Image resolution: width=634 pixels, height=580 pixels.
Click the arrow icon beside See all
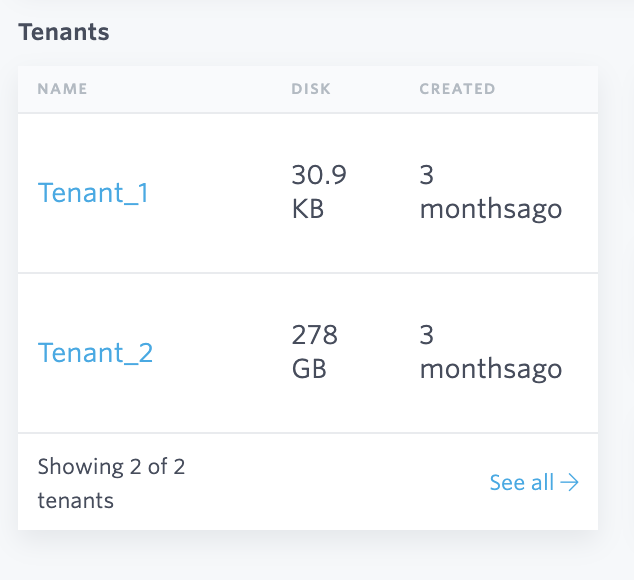coord(570,483)
